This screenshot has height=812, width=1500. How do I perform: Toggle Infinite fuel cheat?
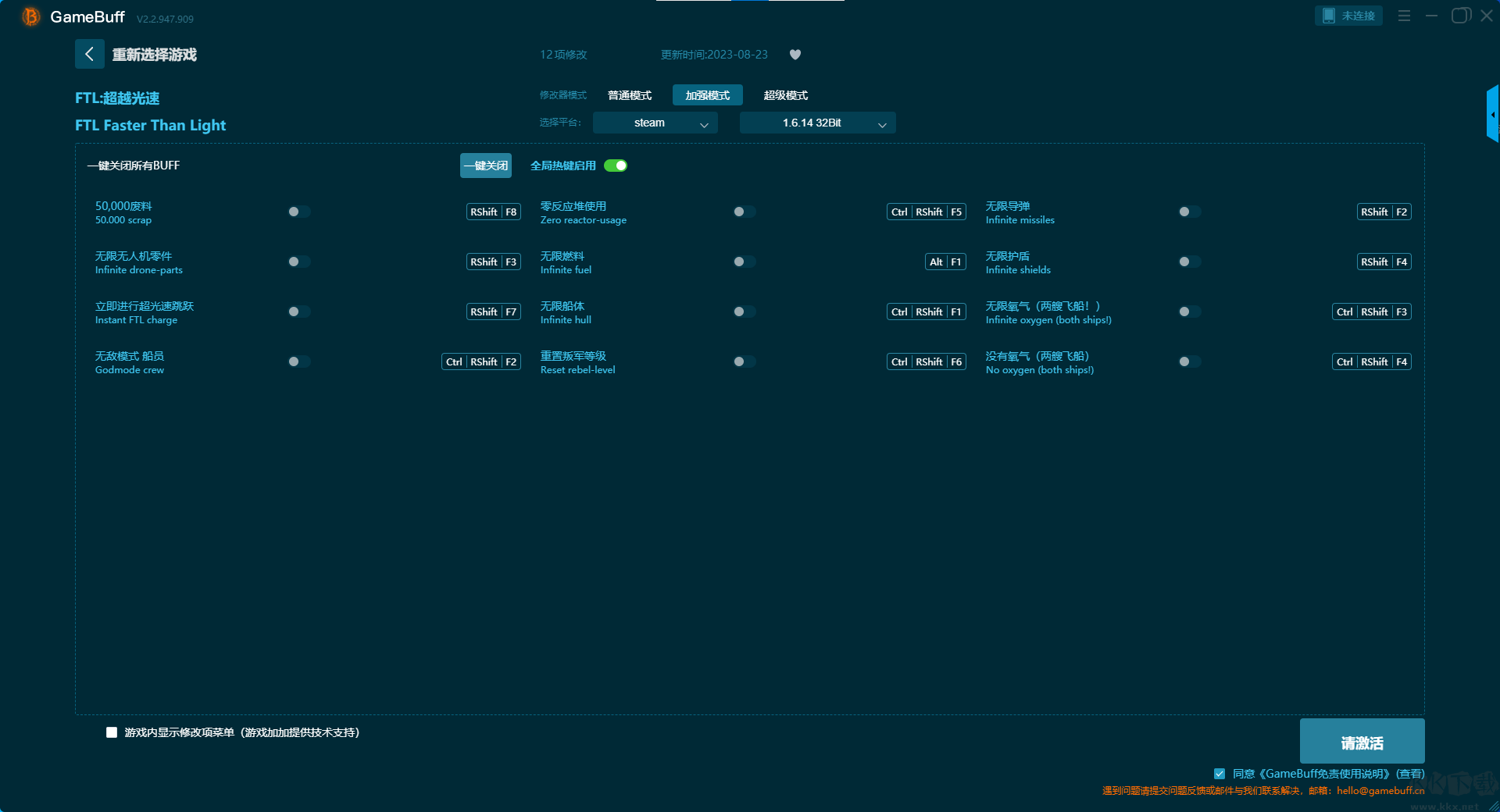[745, 262]
